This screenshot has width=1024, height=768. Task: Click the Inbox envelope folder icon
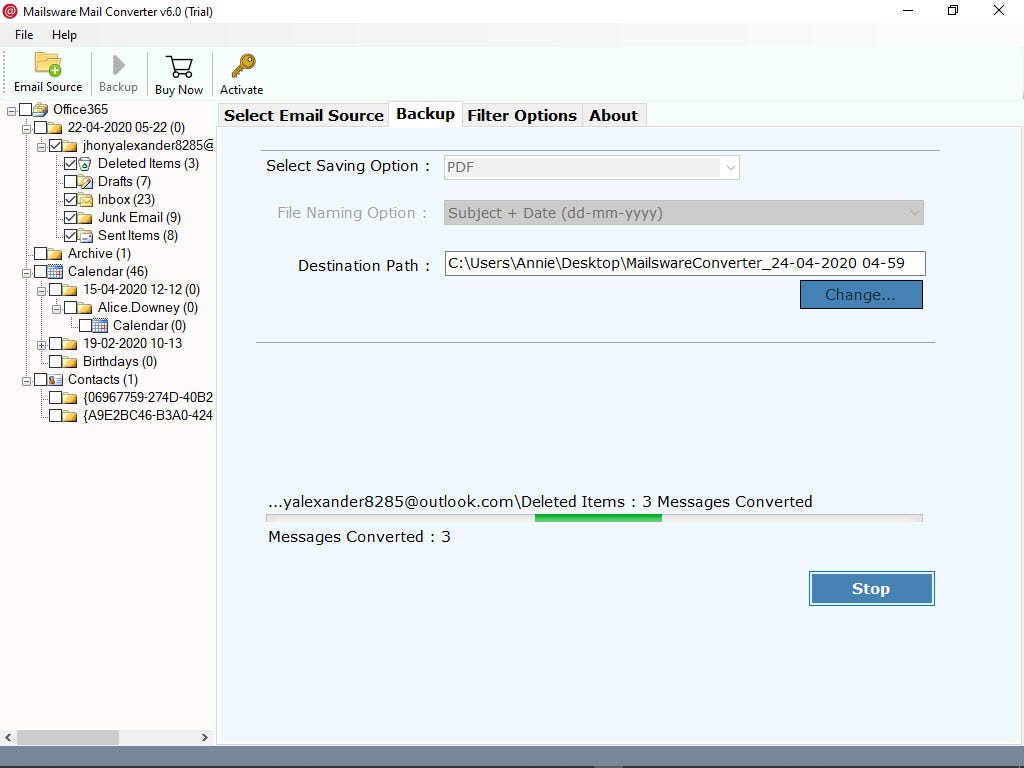85,199
